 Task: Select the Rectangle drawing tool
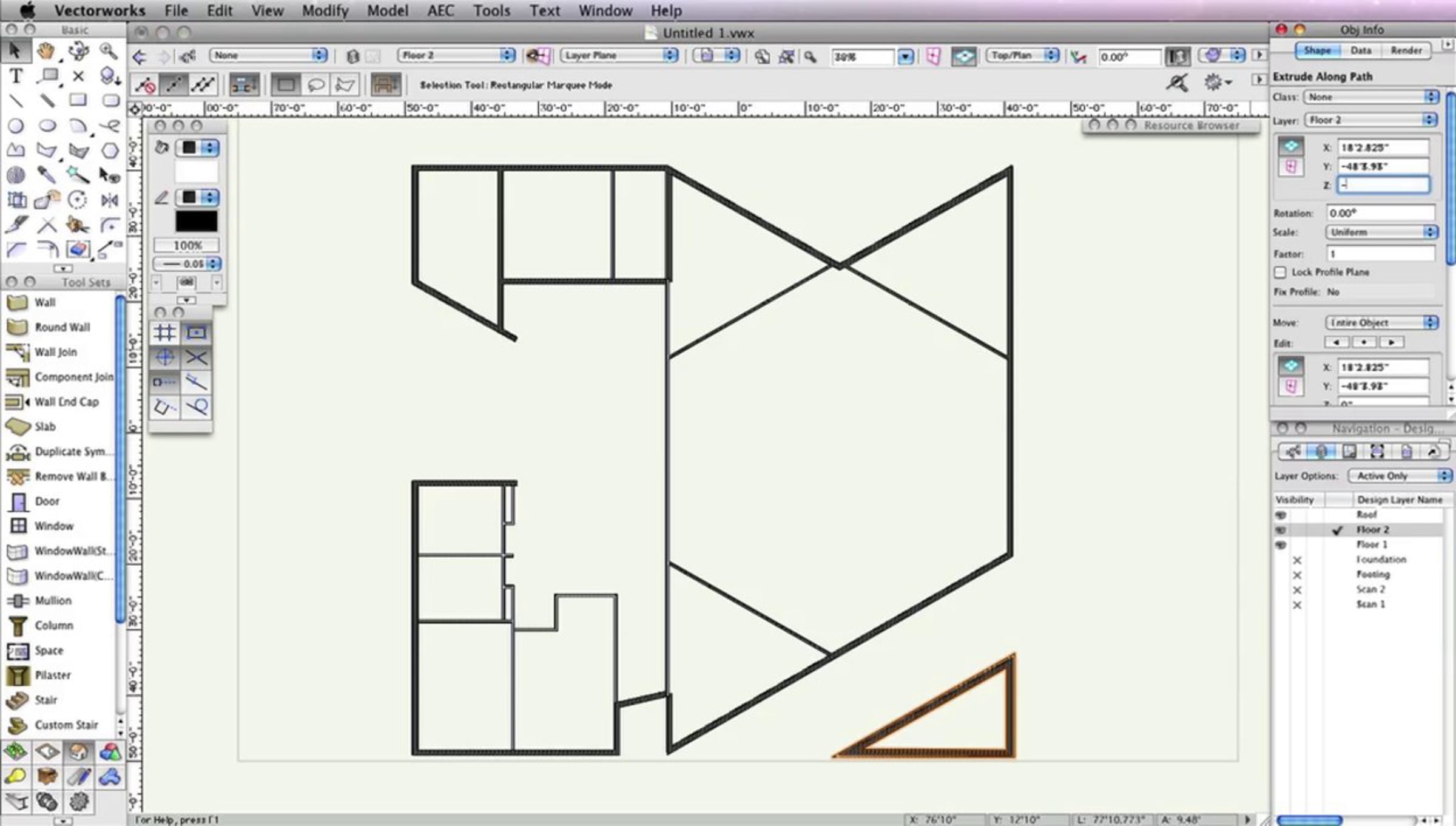[78, 101]
